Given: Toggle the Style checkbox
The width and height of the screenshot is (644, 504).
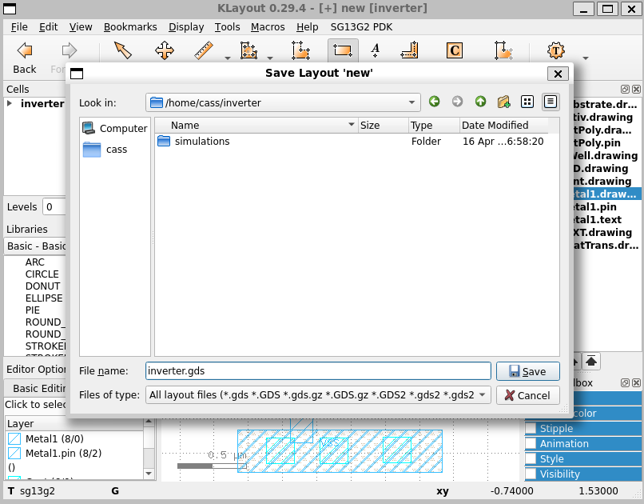Looking at the screenshot, I should pyautogui.click(x=531, y=459).
